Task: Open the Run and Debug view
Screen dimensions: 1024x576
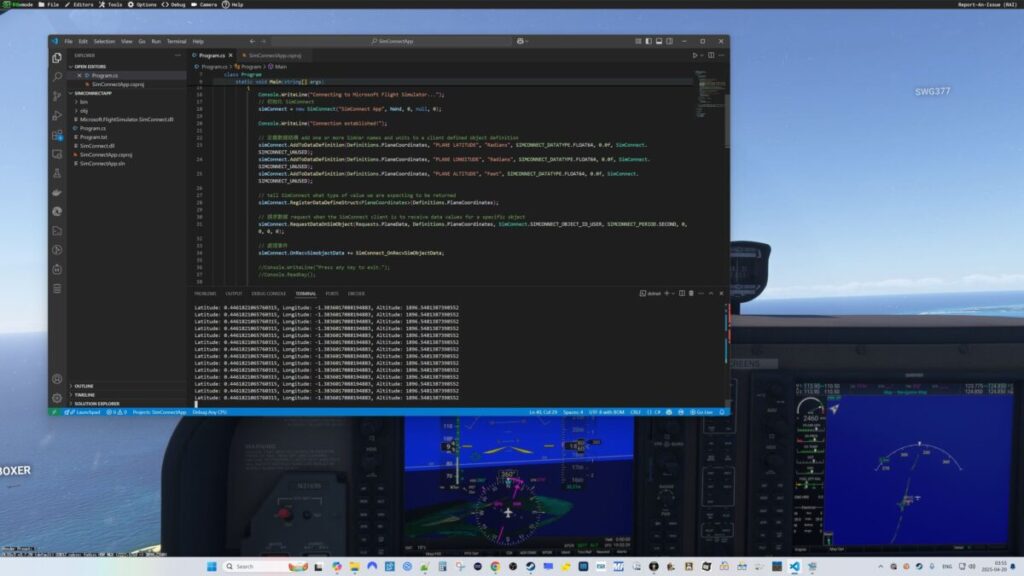Action: pos(57,116)
